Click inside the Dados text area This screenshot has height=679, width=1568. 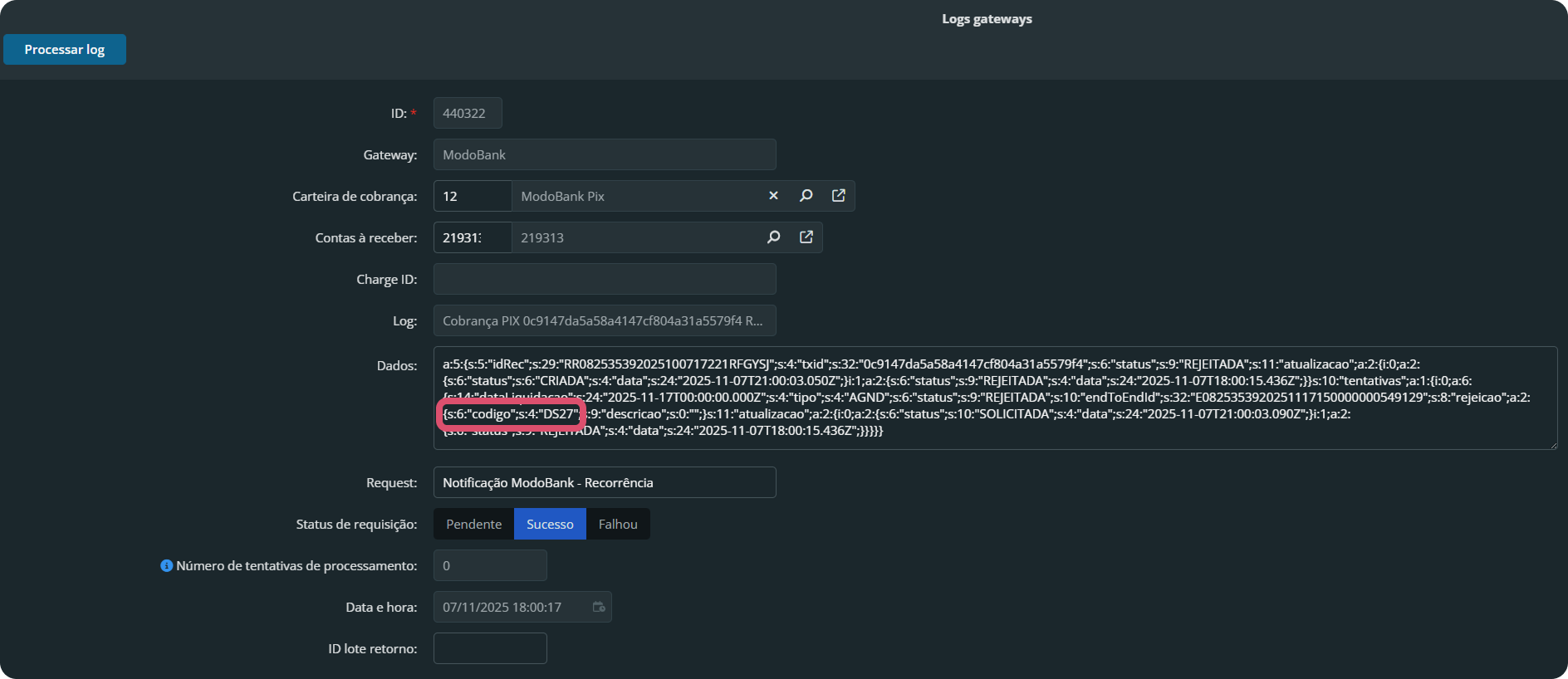point(995,398)
